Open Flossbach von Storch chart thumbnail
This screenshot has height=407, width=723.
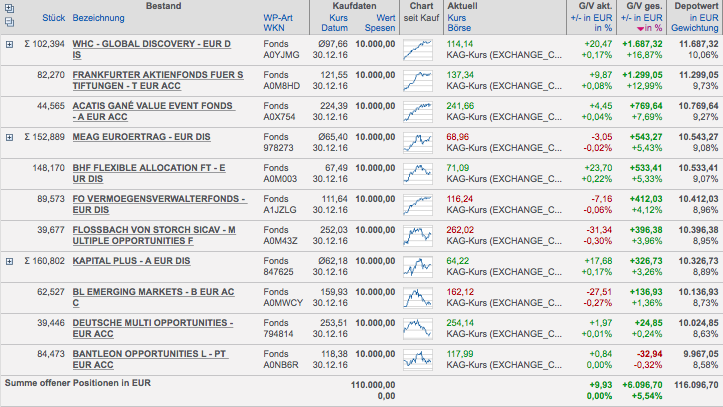418,235
